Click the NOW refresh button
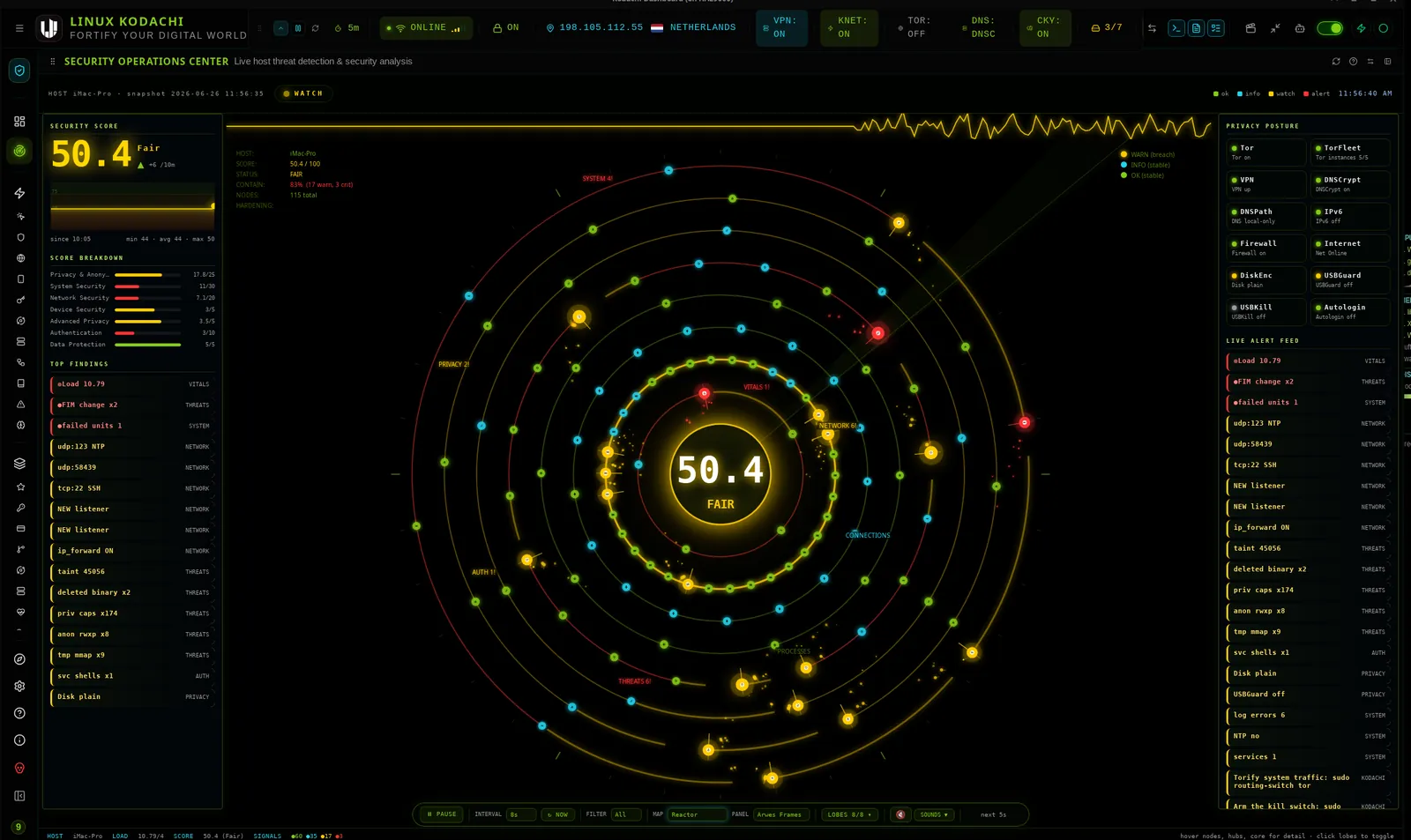Viewport: 1411px width, 840px height. [x=557, y=814]
